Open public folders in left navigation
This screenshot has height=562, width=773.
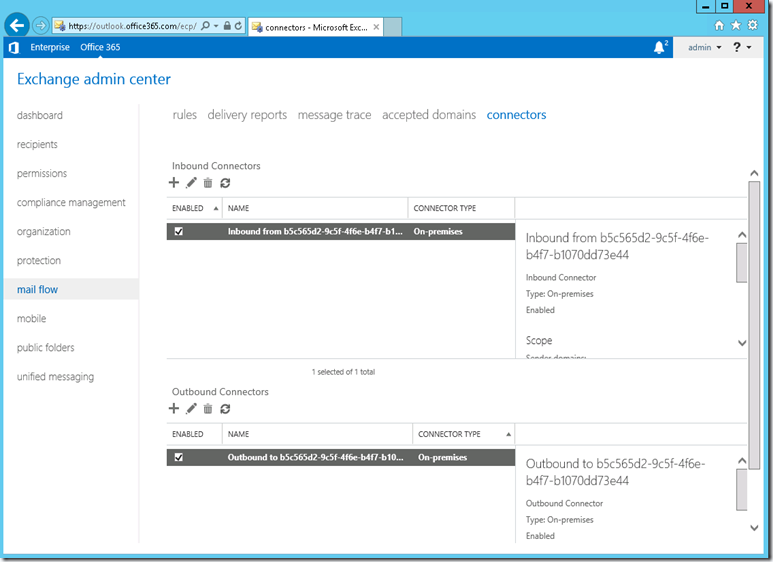point(45,348)
